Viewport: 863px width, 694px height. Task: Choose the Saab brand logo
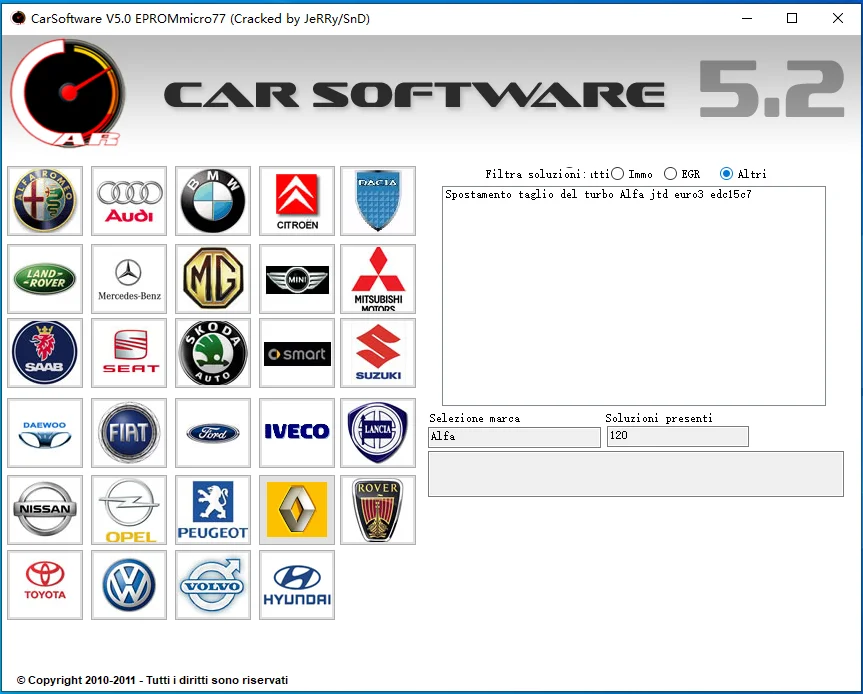click(x=45, y=353)
